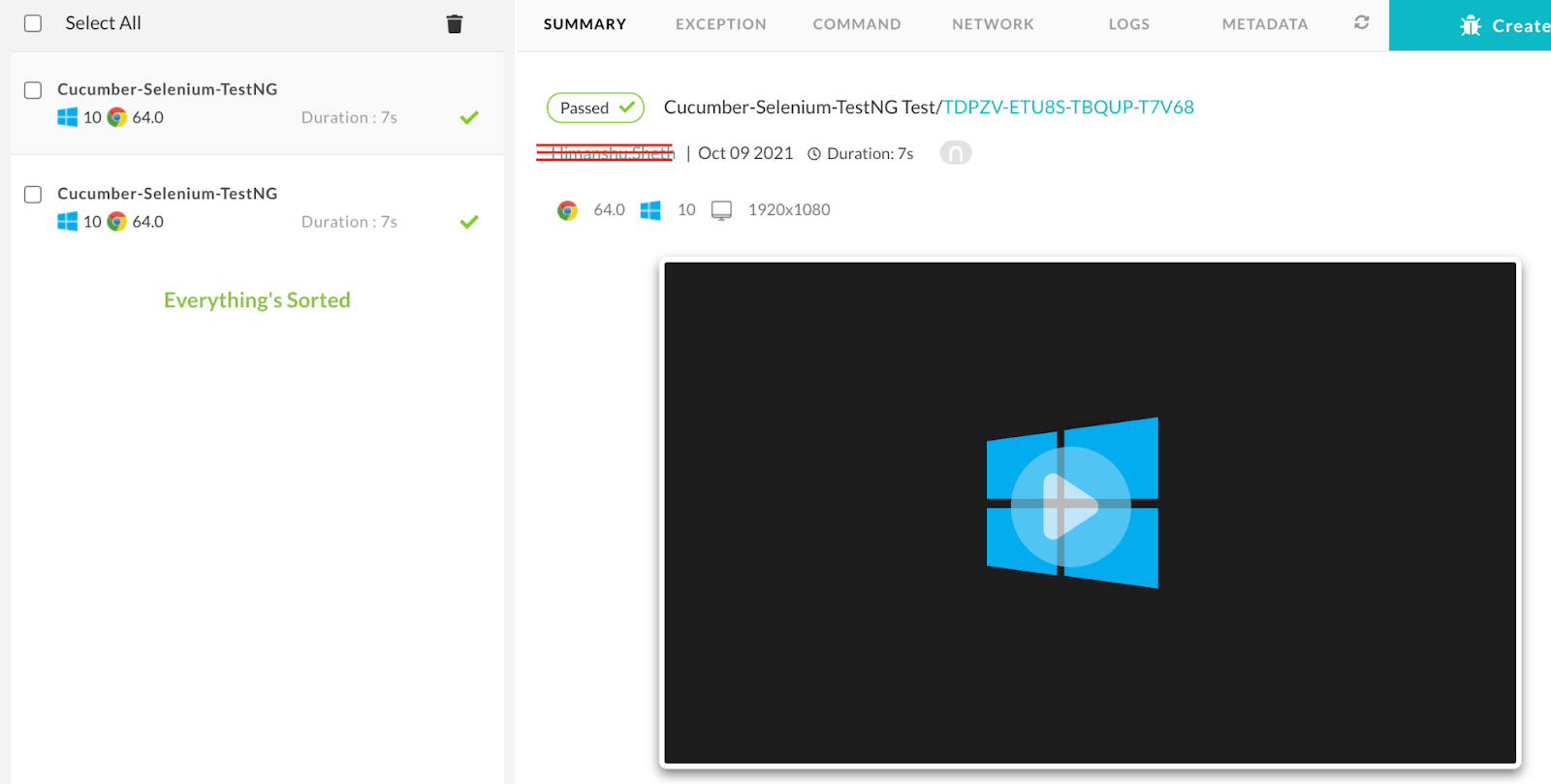Click the Windows icon in summary details
This screenshot has width=1551, height=784.
[650, 210]
